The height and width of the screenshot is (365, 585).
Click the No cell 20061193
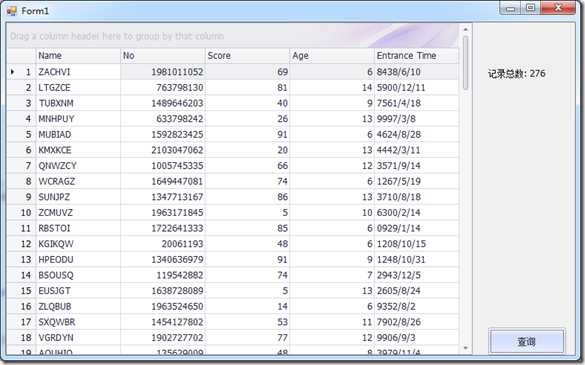163,244
